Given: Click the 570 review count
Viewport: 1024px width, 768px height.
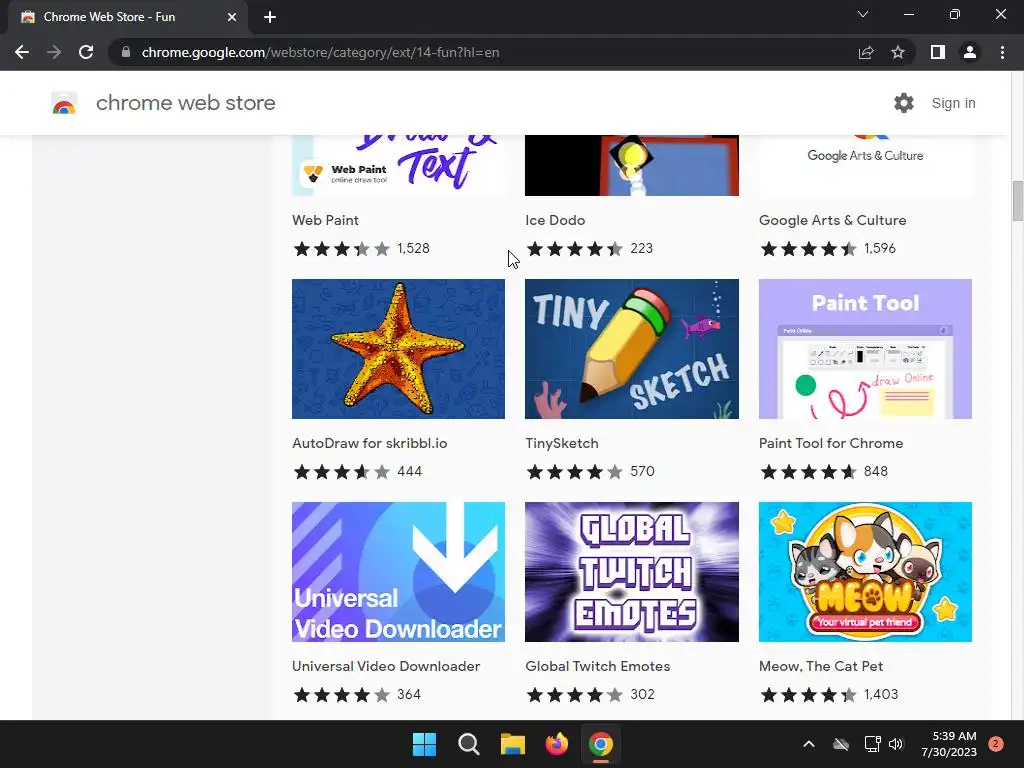Looking at the screenshot, I should (642, 471).
